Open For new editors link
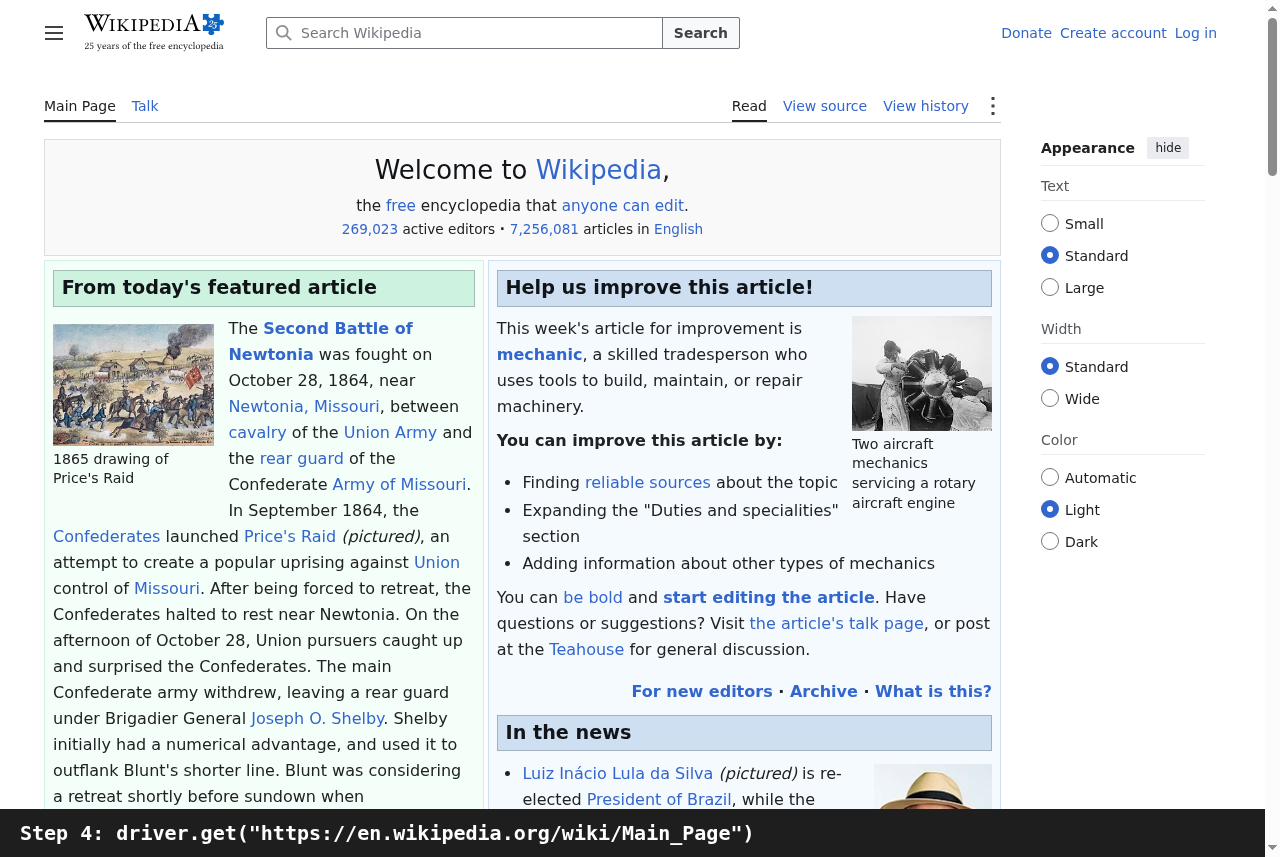Screen dimensions: 1280x857 click(702, 691)
